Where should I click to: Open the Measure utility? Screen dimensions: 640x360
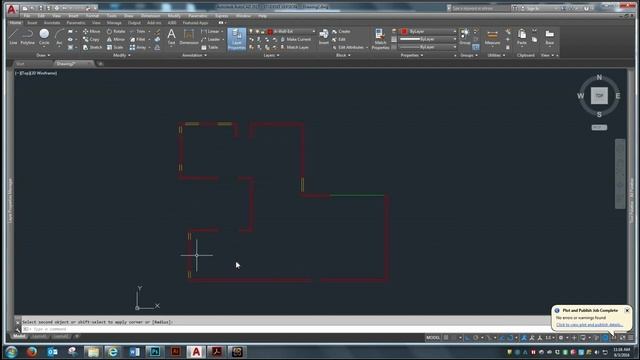pos(492,38)
